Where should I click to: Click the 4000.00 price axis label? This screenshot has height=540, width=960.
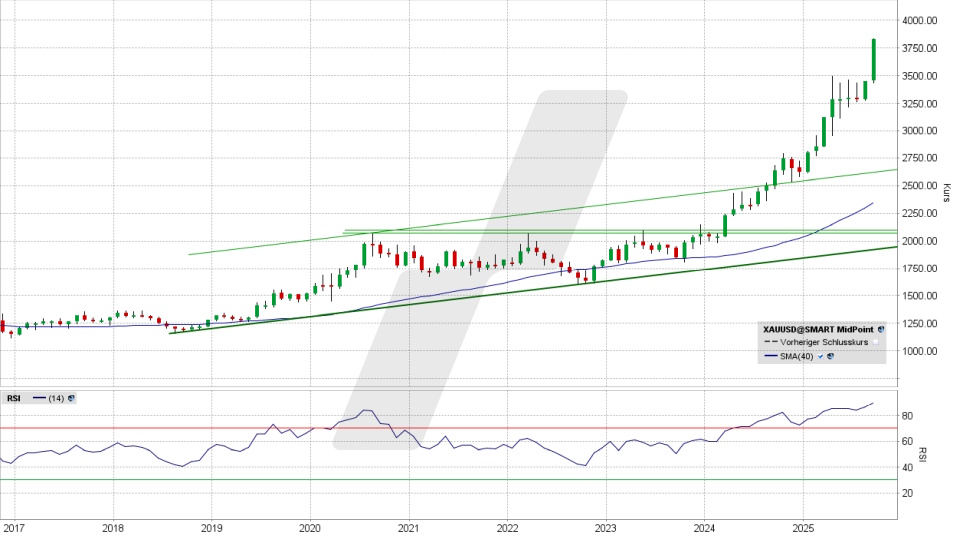coord(918,20)
